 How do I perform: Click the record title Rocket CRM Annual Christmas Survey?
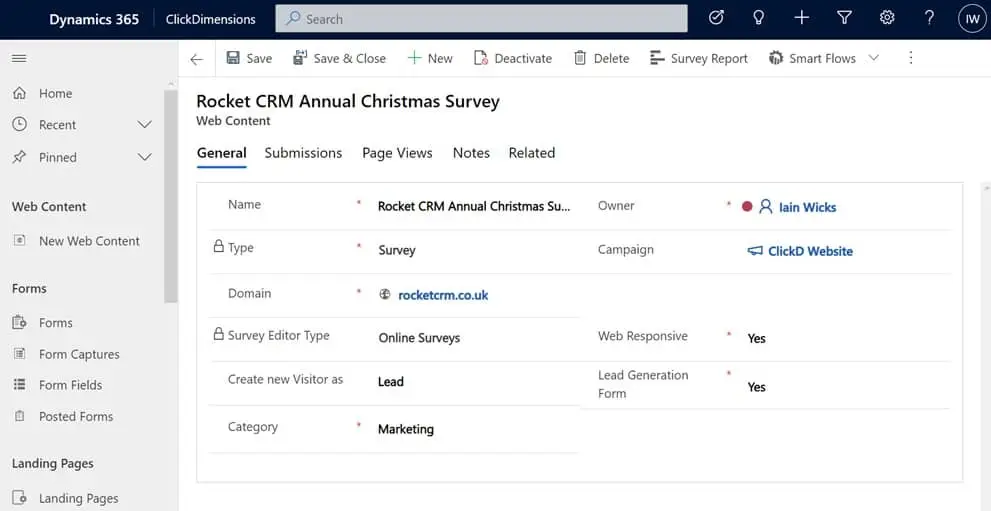point(348,102)
